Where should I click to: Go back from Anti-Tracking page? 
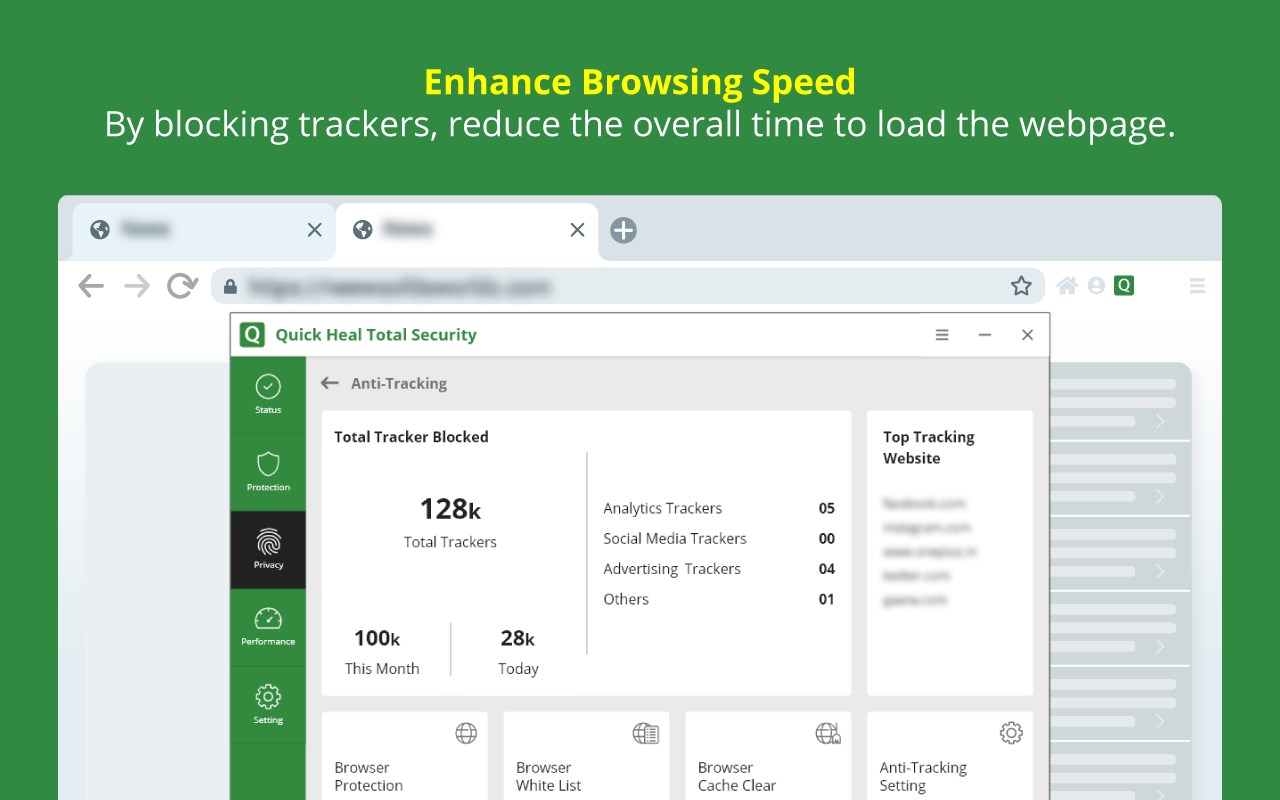[330, 383]
